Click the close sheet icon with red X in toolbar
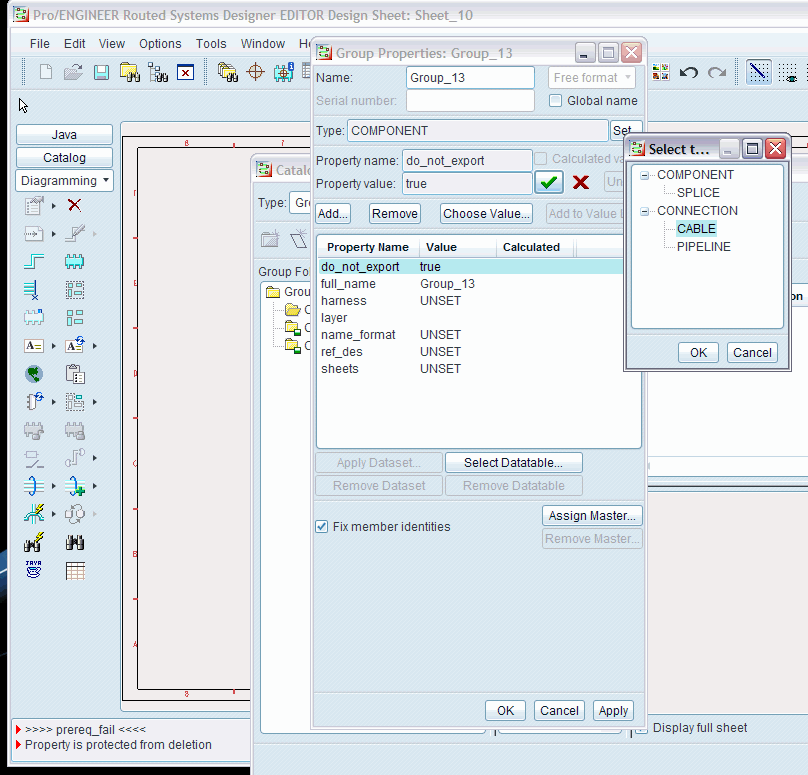This screenshot has height=775, width=808. 186,72
